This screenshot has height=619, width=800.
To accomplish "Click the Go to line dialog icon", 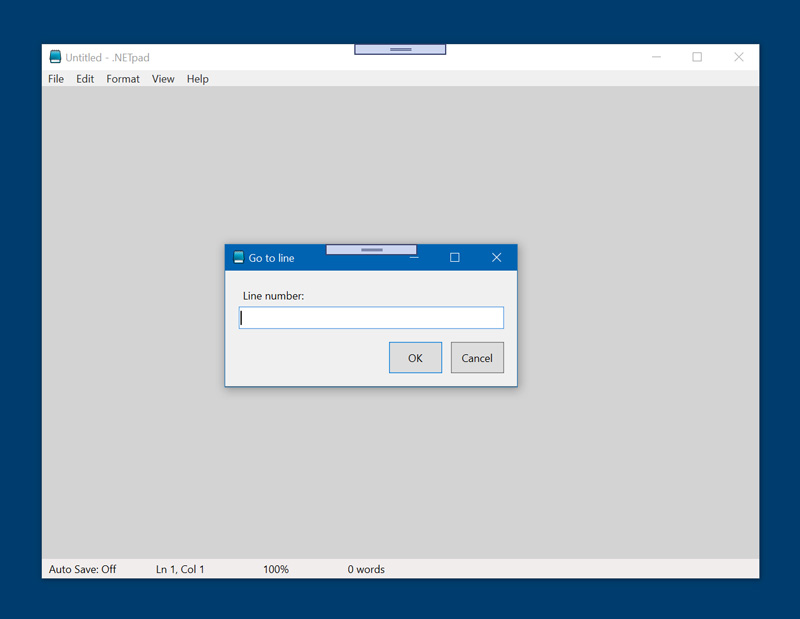I will pyautogui.click(x=238, y=258).
